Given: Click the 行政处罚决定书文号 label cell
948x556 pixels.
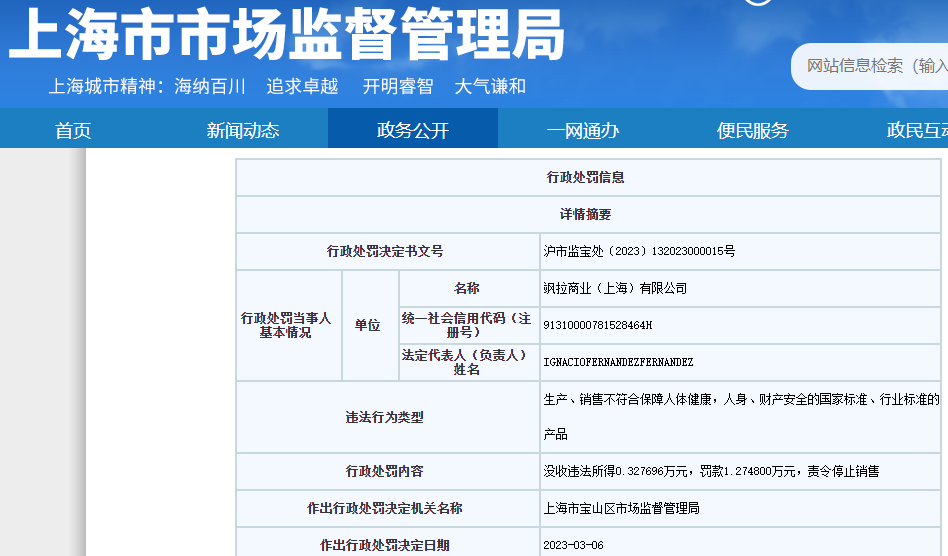Looking at the screenshot, I should pos(387,251).
